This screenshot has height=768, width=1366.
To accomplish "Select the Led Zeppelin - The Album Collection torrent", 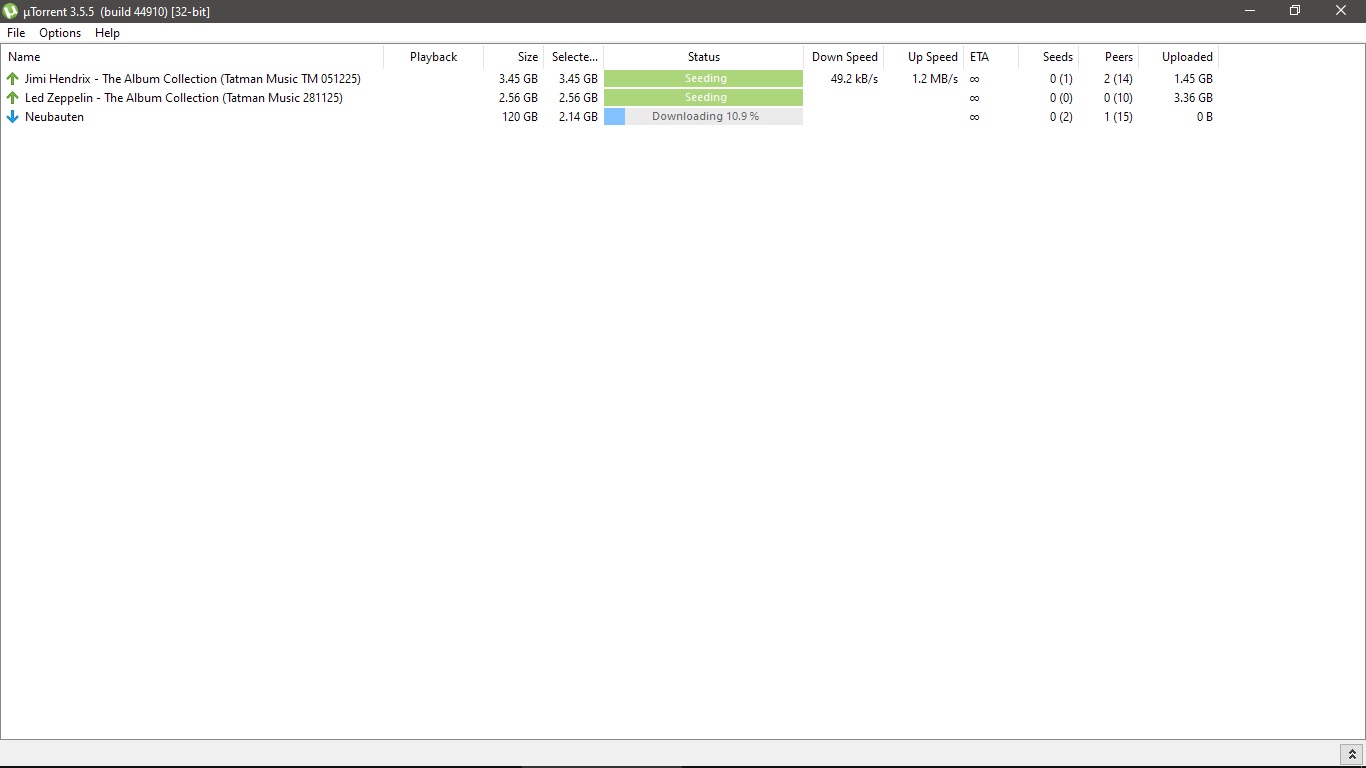I will [x=183, y=97].
